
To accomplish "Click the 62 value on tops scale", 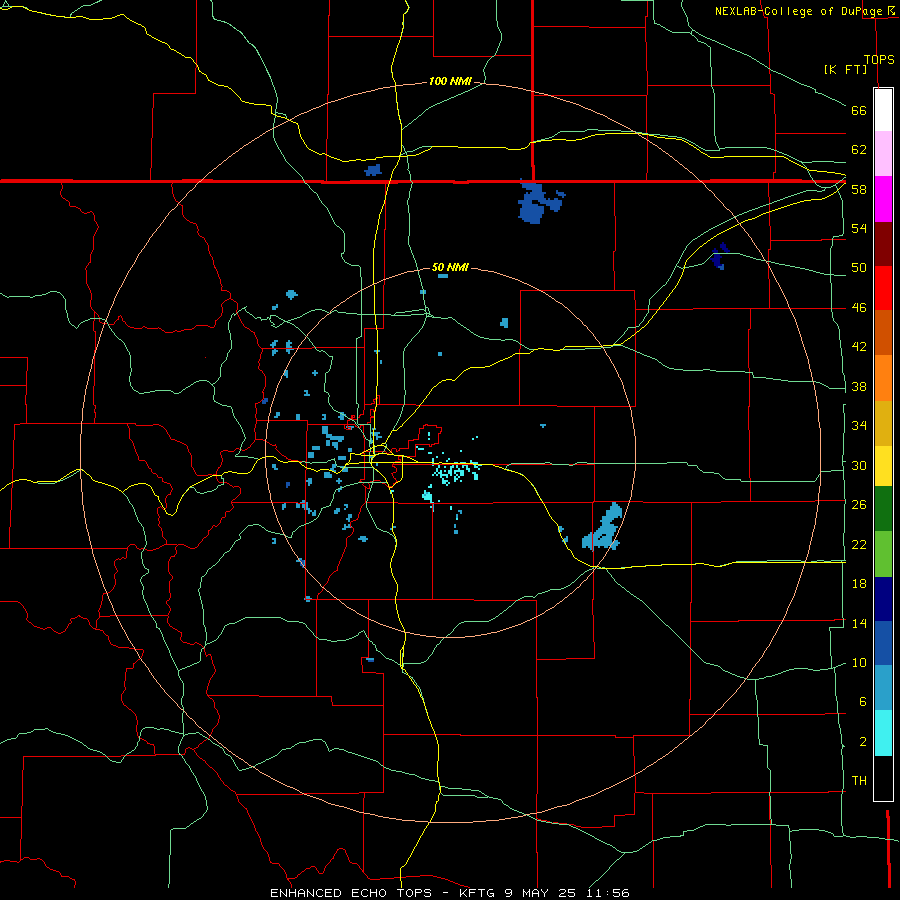I will tap(859, 149).
